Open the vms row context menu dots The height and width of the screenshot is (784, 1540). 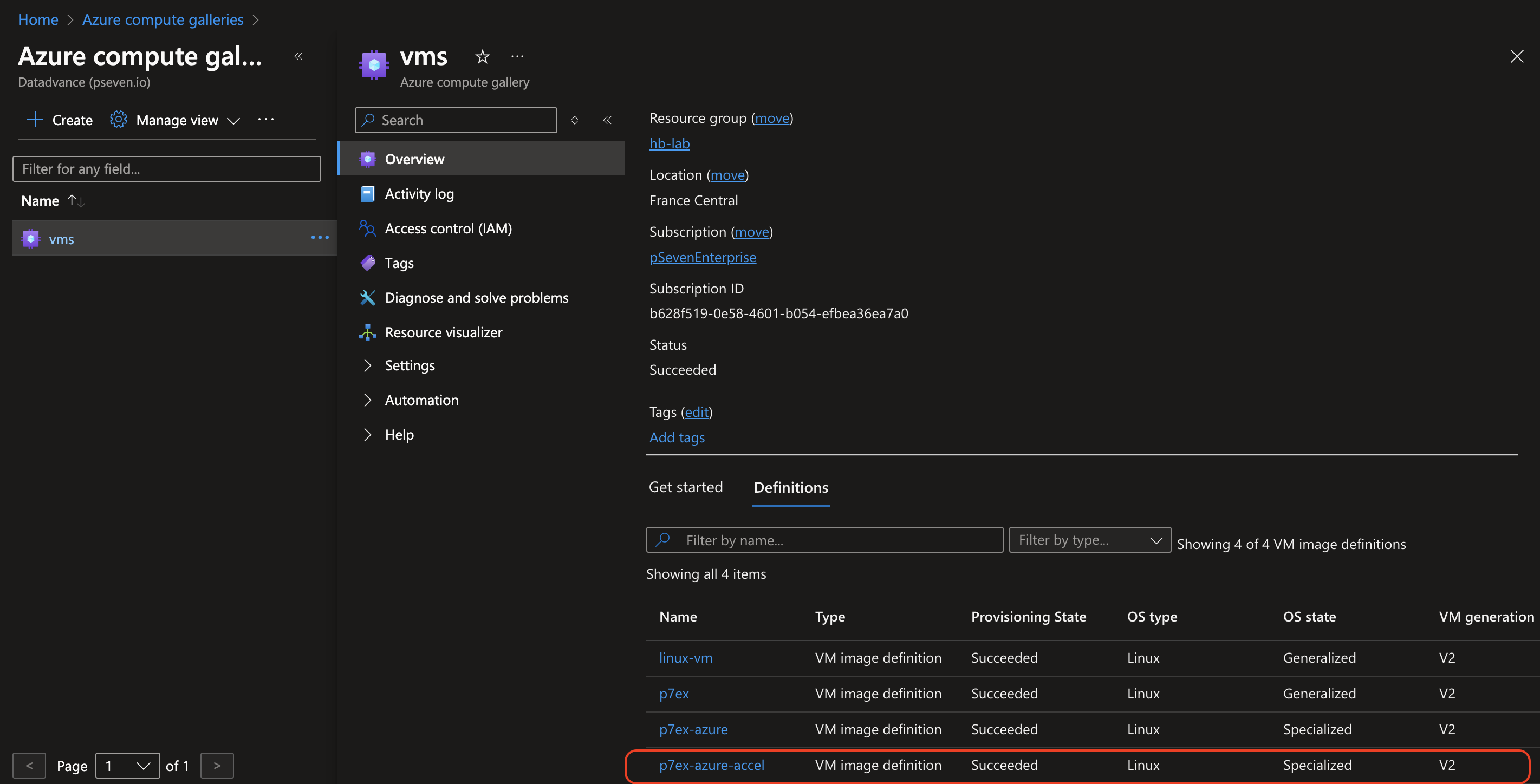click(x=320, y=238)
